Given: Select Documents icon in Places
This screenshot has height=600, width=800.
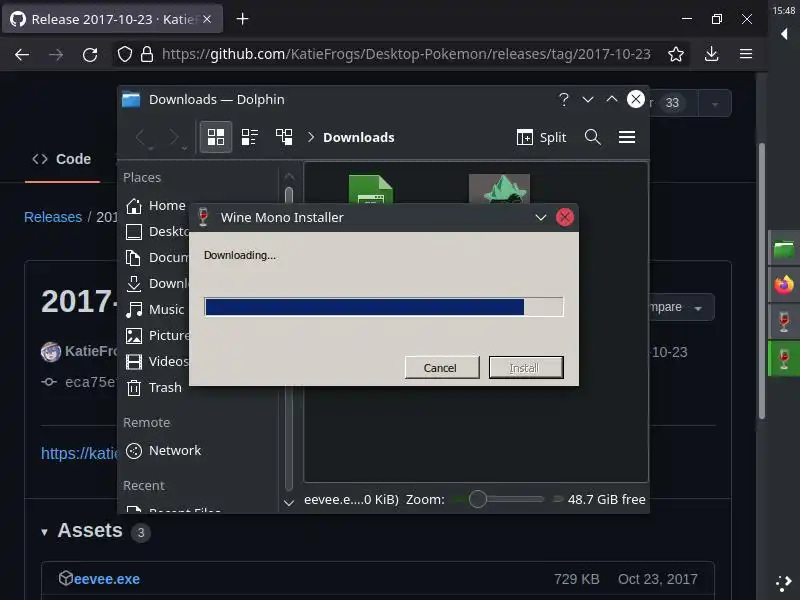Looking at the screenshot, I should pyautogui.click(x=134, y=258).
